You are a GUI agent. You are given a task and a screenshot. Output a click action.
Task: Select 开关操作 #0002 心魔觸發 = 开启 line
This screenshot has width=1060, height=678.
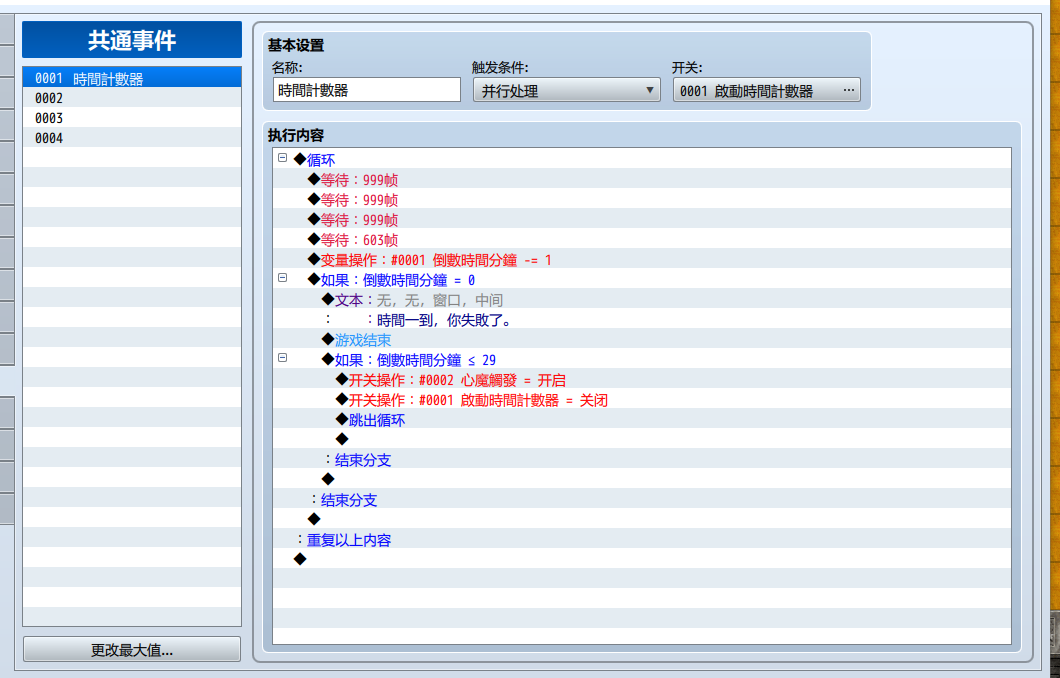[642, 380]
